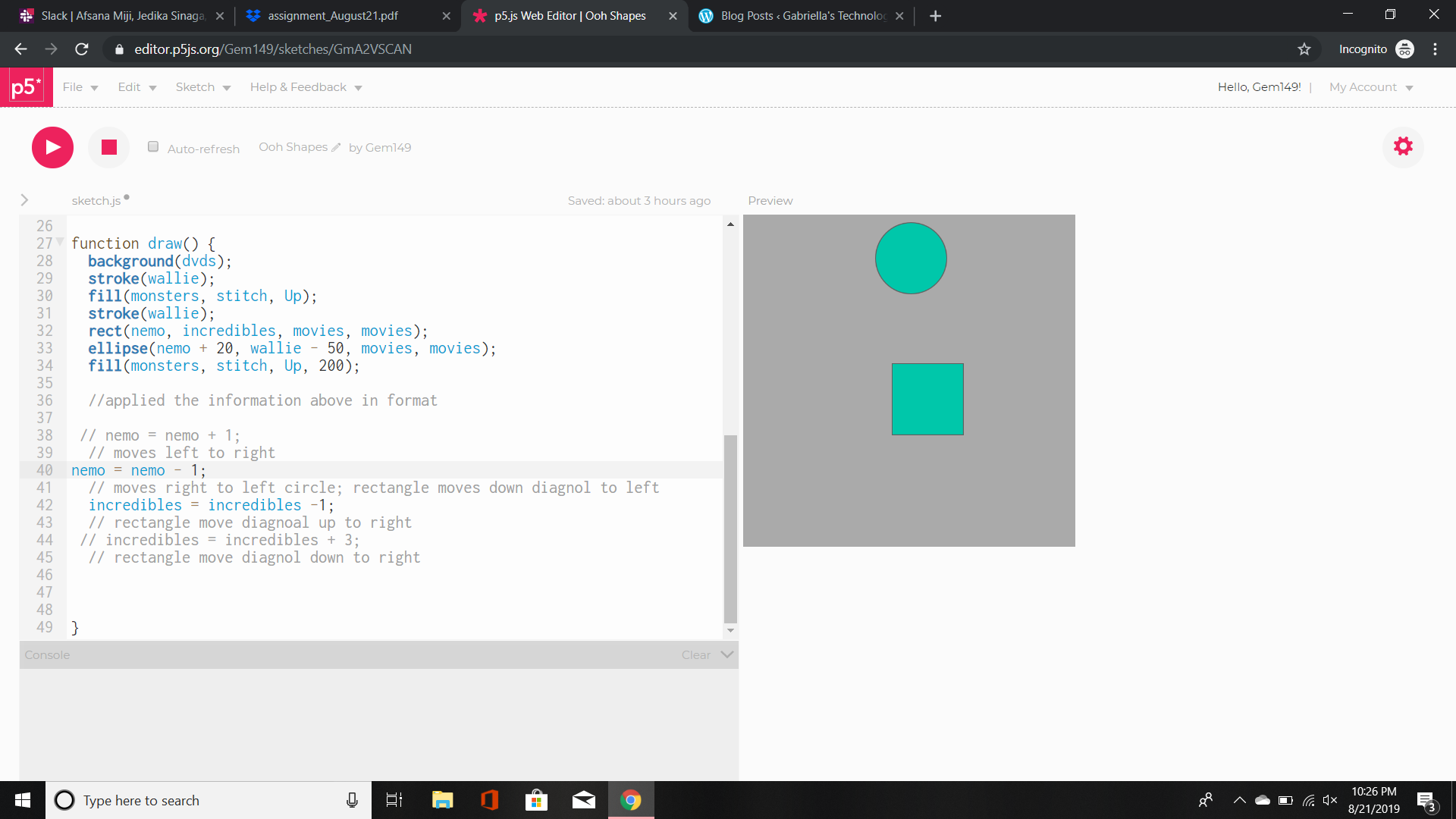Click the p5* logo icon
This screenshot has width=1456, height=819.
tap(26, 87)
